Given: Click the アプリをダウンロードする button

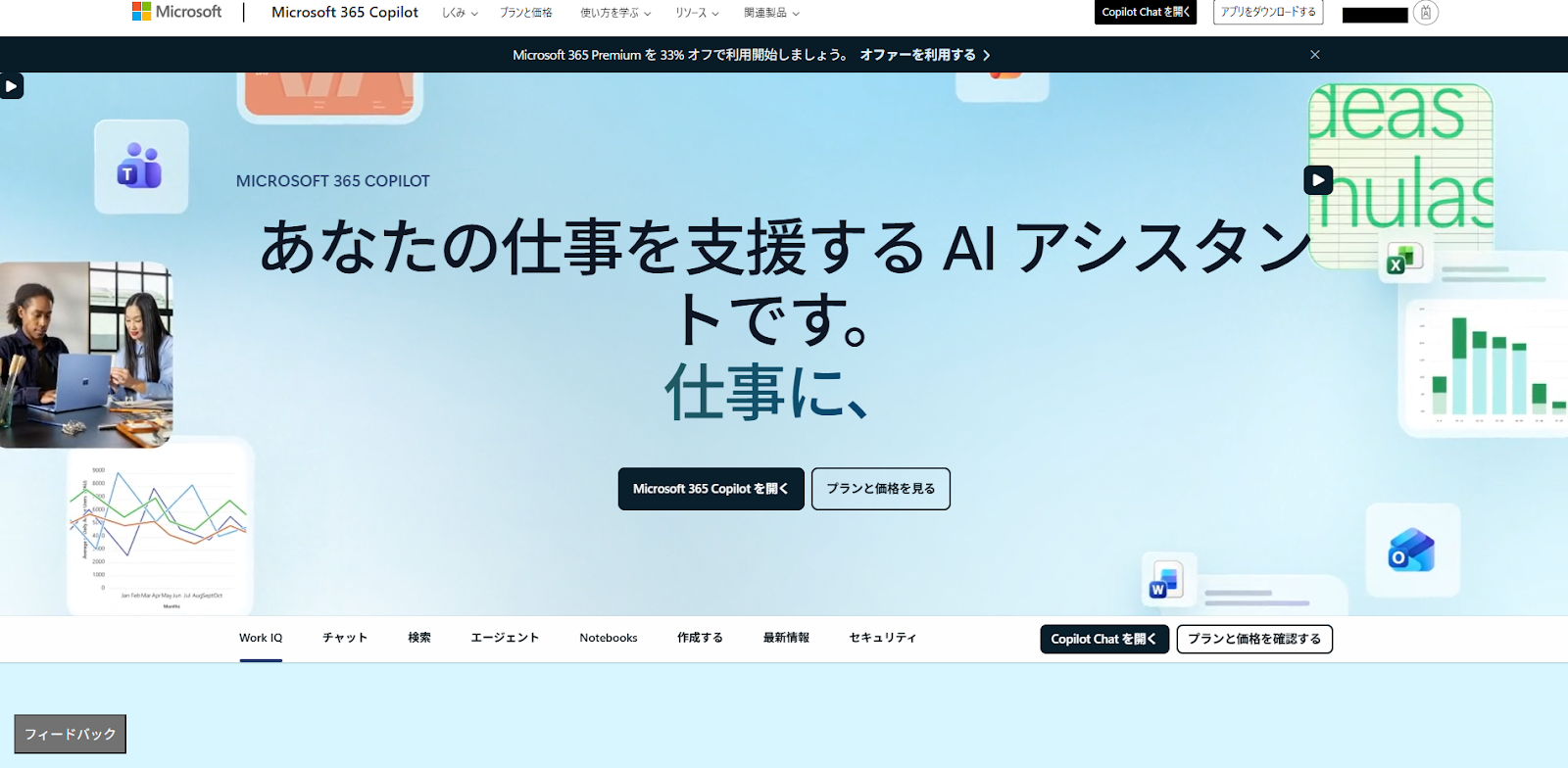Looking at the screenshot, I should (1268, 12).
